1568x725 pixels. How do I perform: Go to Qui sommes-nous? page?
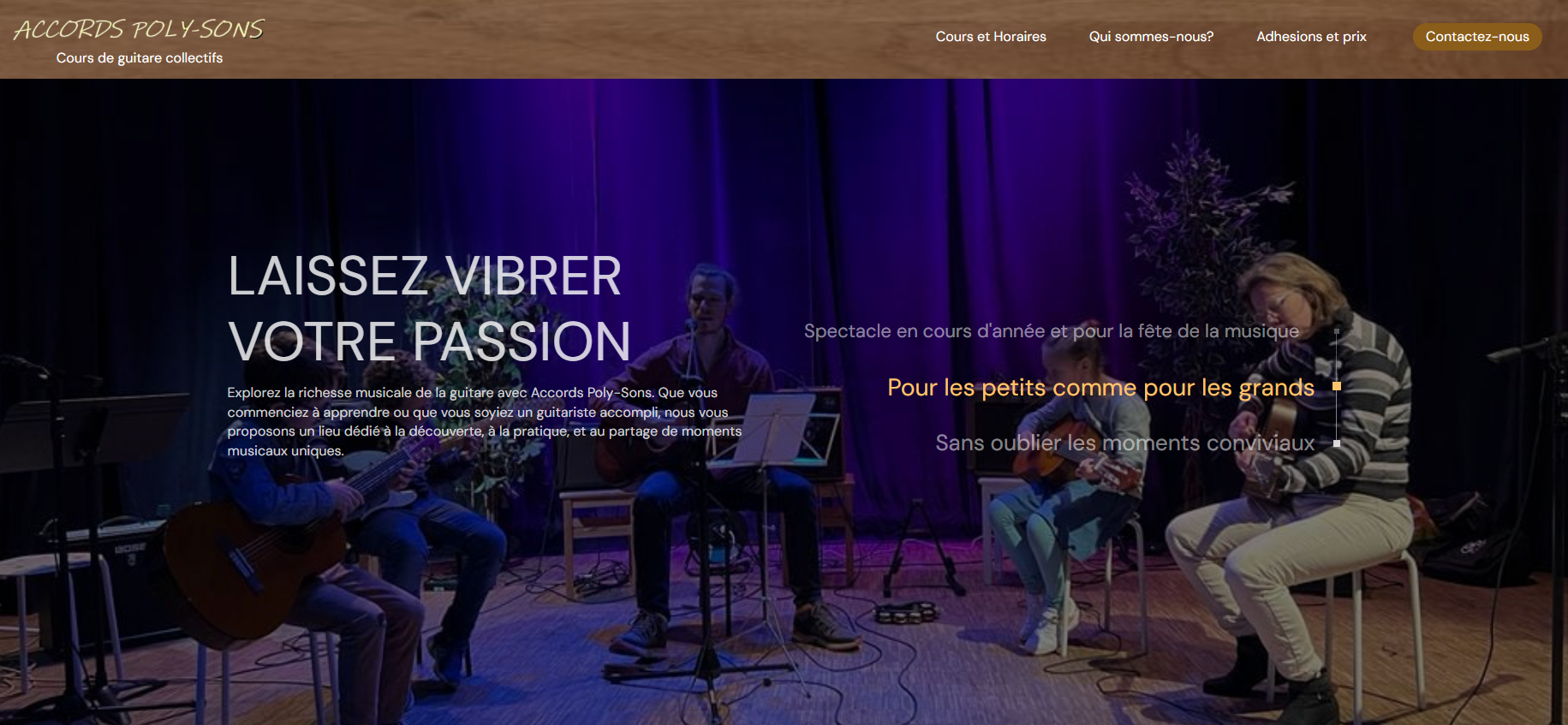(1151, 37)
